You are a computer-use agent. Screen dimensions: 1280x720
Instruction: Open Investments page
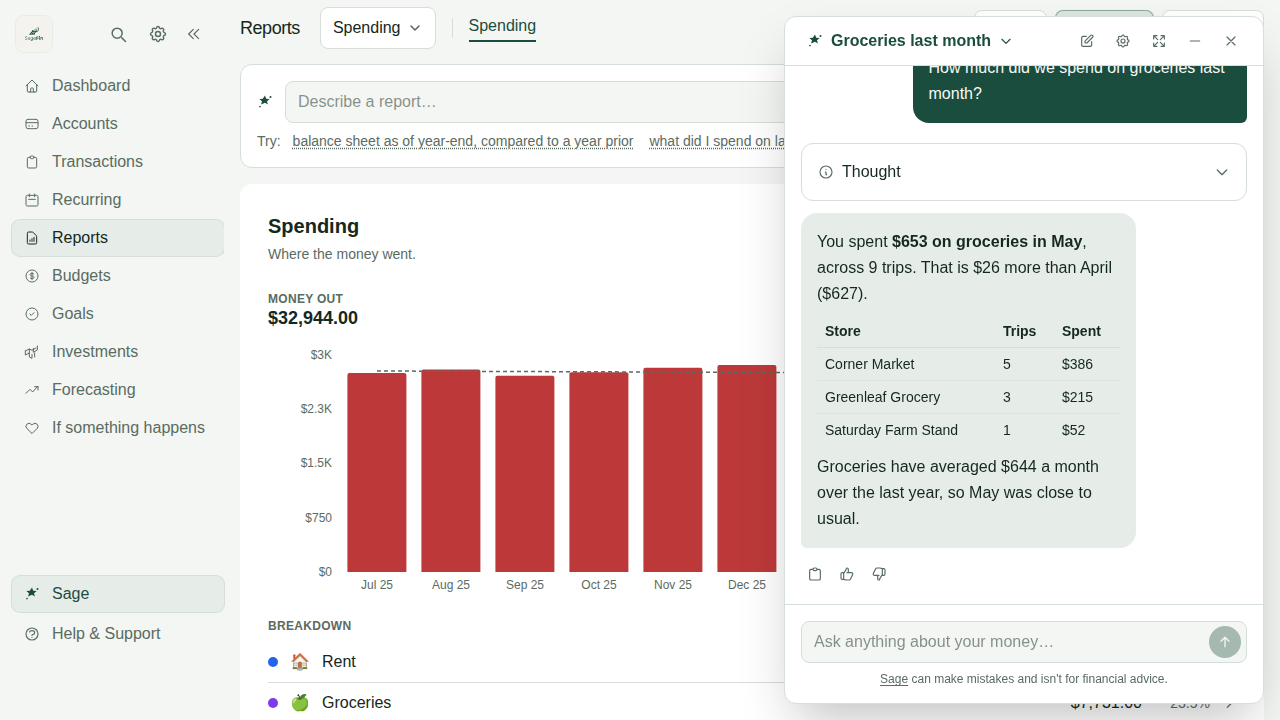tap(118, 352)
